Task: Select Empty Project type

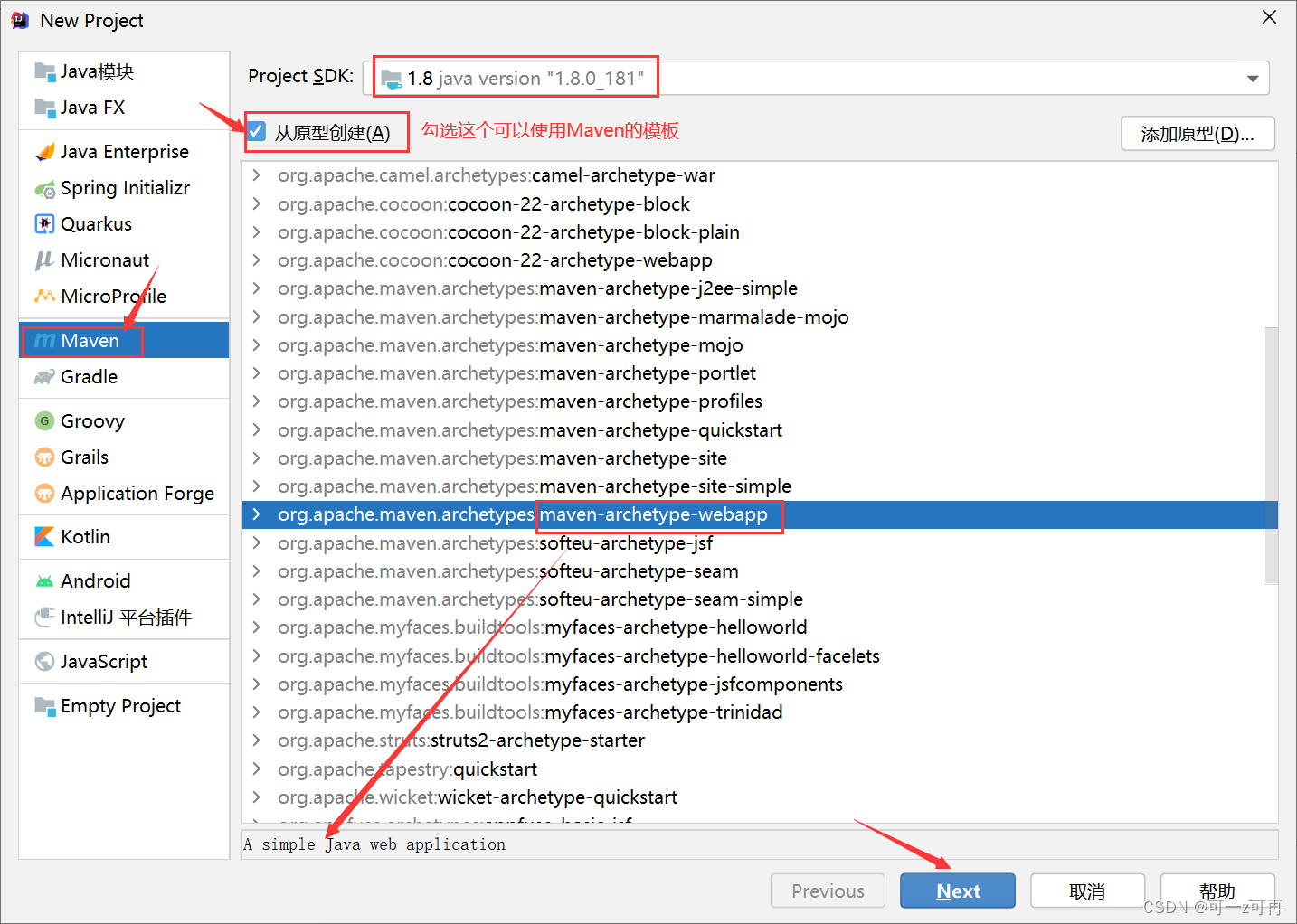Action: [x=124, y=706]
